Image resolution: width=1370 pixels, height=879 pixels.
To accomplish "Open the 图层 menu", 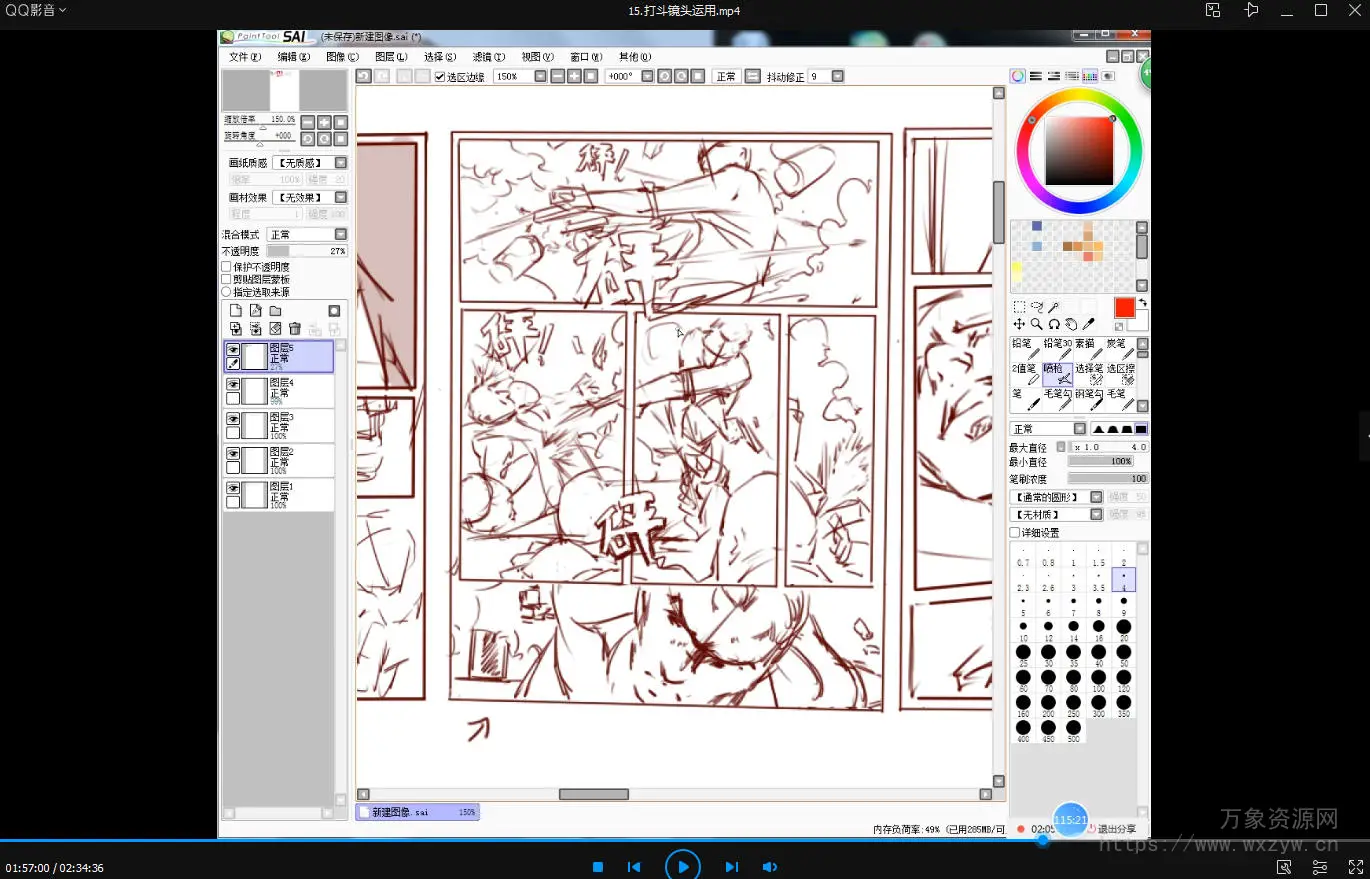I will click(x=390, y=57).
